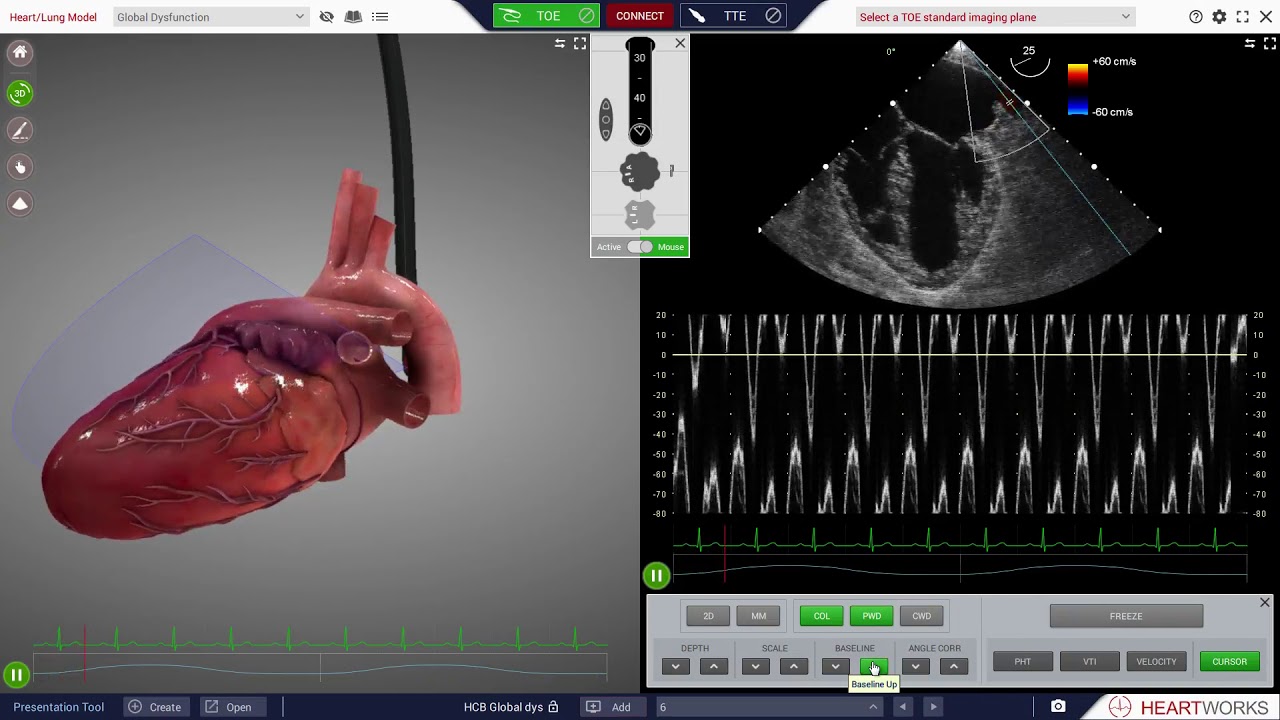Open the list view icon in top bar
This screenshot has width=1280, height=720.
pos(380,17)
